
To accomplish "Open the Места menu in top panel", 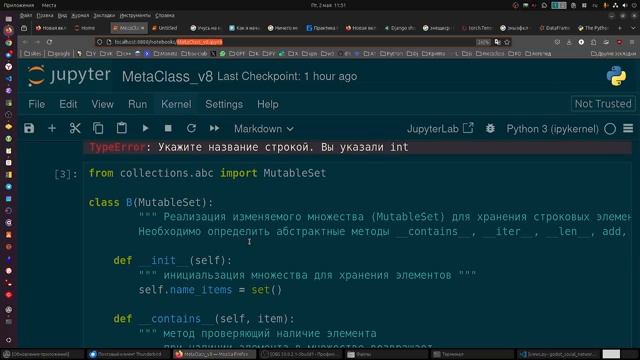I will coord(49,5).
